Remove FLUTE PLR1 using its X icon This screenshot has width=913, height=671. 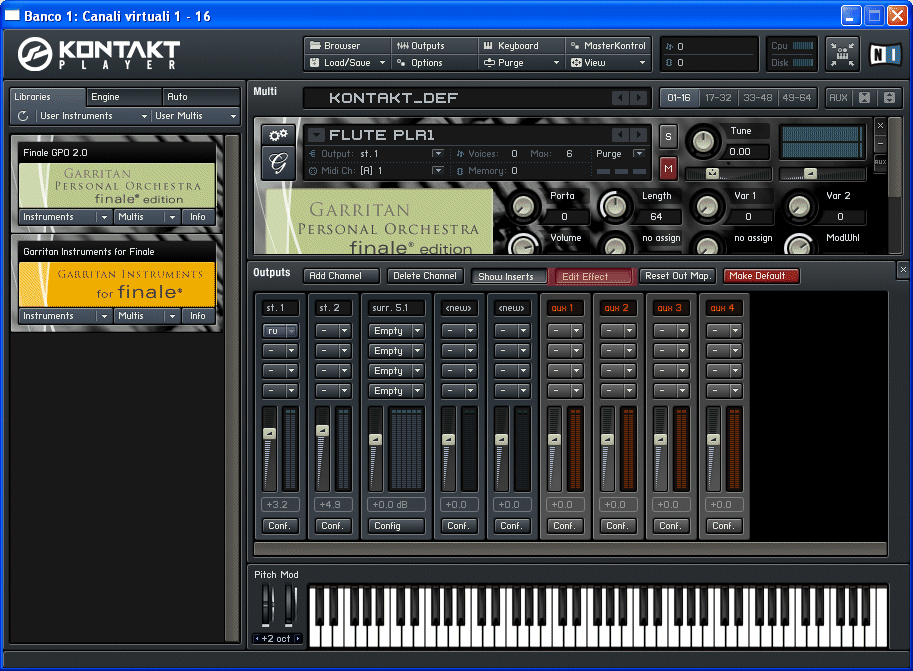click(x=880, y=126)
